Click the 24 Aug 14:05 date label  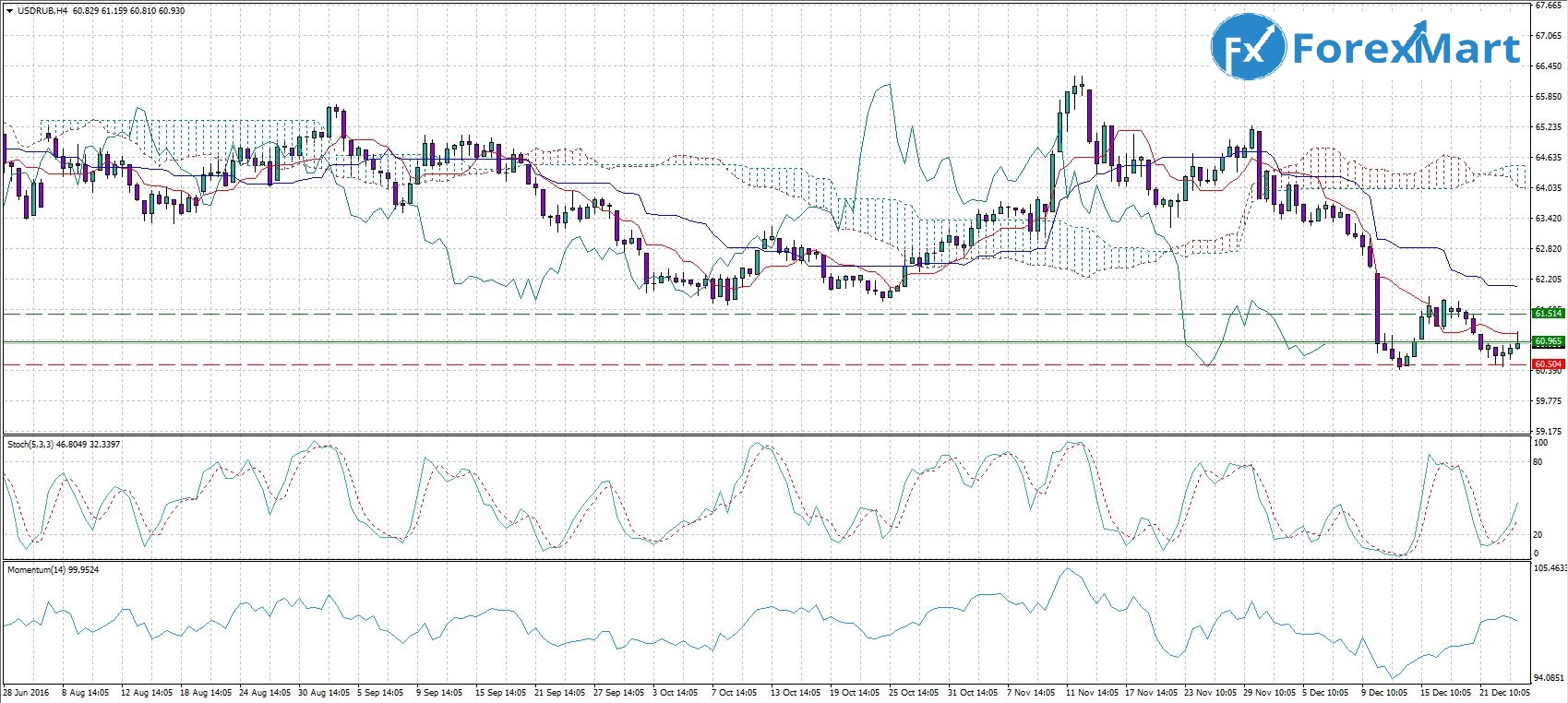(x=266, y=692)
